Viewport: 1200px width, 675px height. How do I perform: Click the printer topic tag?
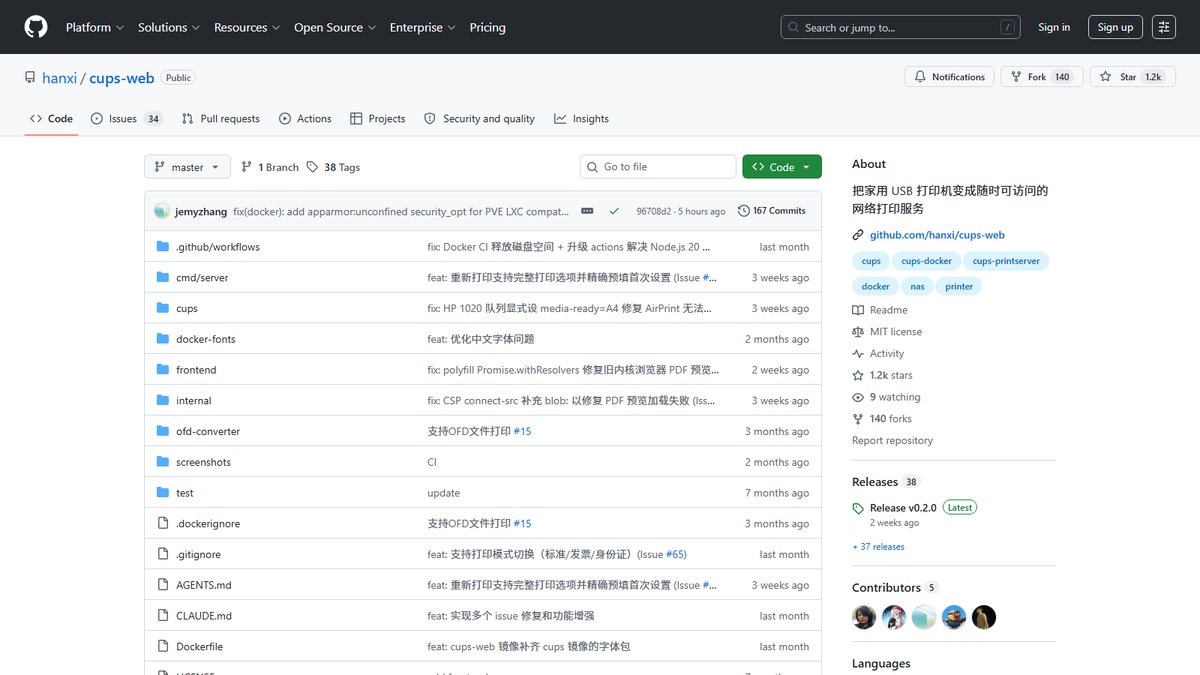click(959, 286)
